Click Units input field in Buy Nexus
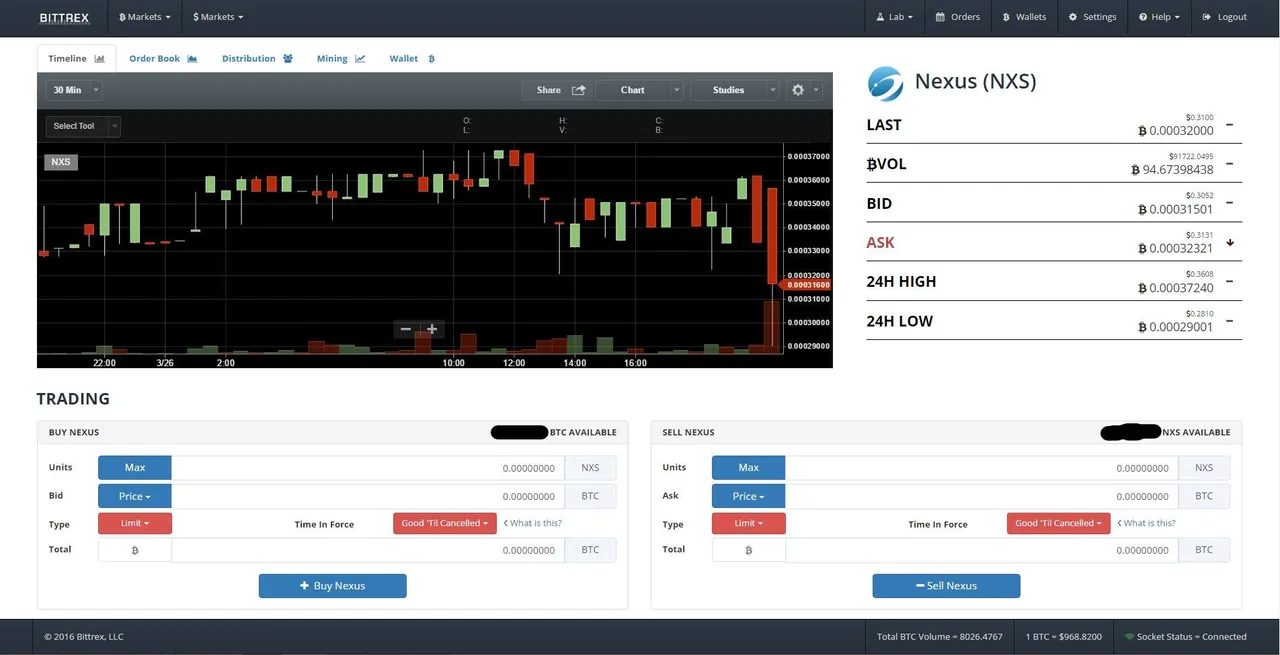The width and height of the screenshot is (1280, 655). click(368, 468)
